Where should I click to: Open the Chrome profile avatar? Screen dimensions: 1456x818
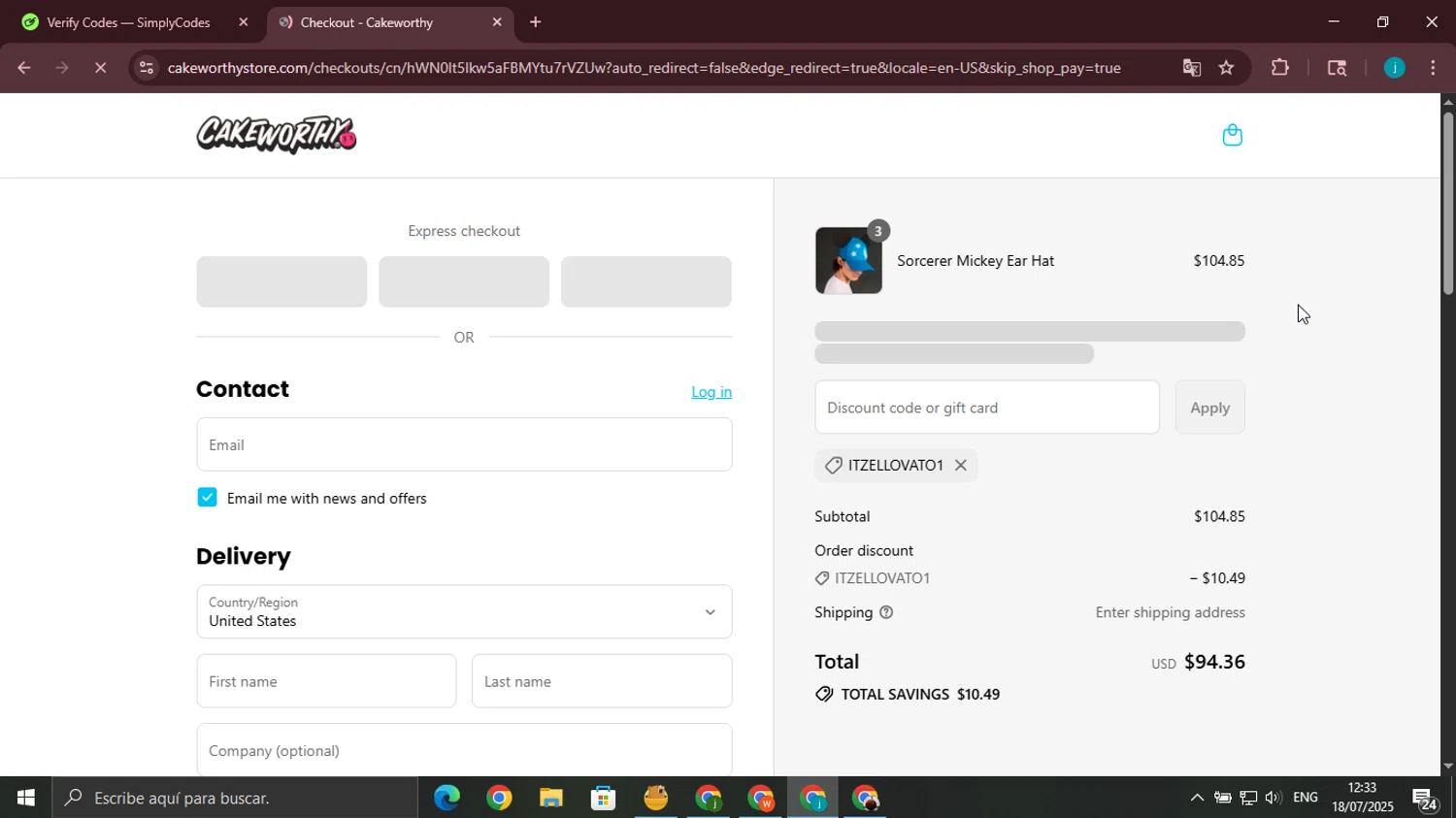point(1394,68)
